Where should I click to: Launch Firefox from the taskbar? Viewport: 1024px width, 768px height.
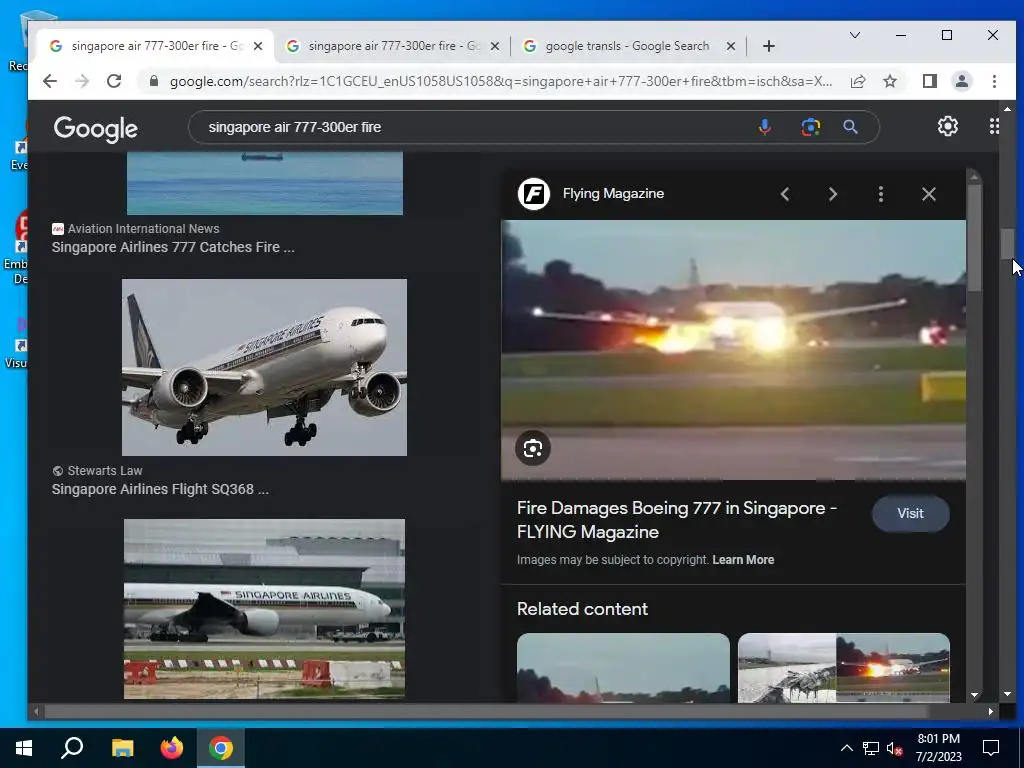(172, 748)
